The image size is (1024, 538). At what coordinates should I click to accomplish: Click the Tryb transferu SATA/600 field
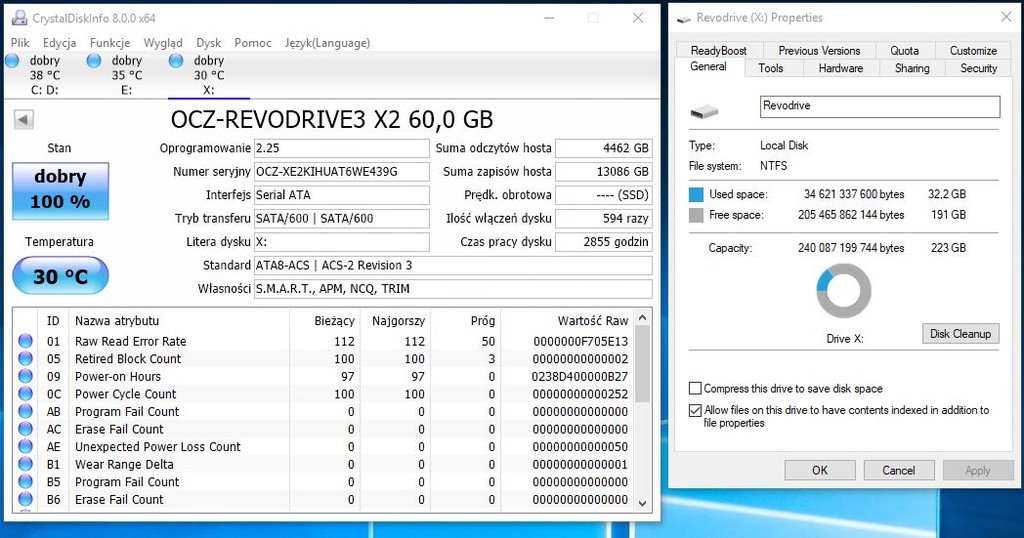[x=342, y=219]
